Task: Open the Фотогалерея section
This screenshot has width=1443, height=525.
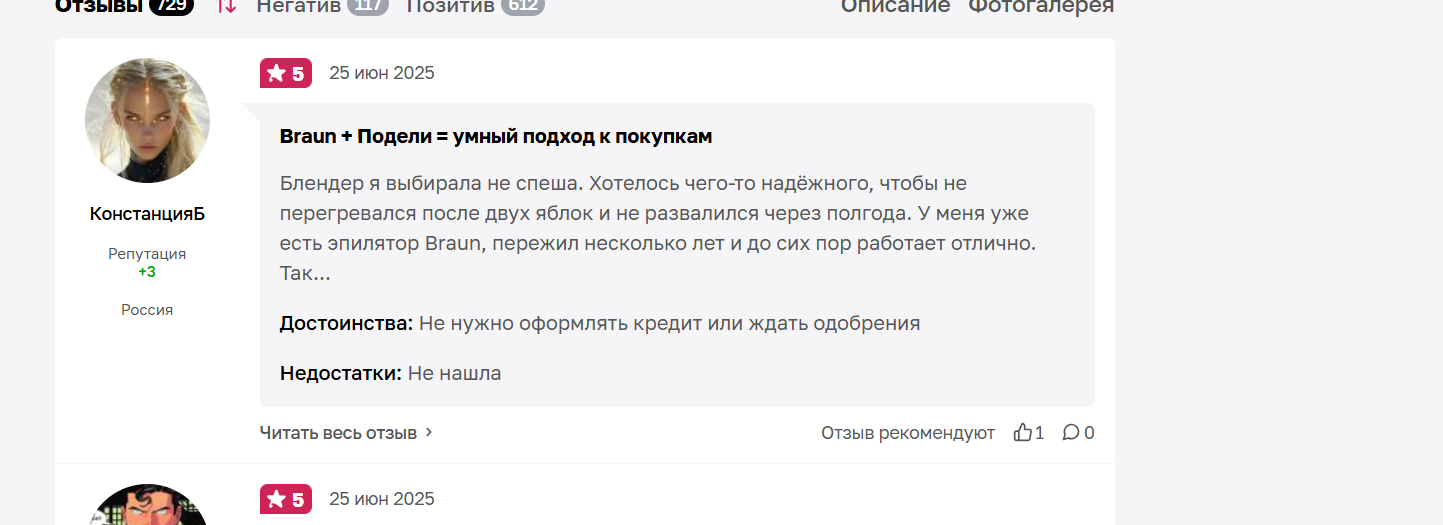Action: (1040, 6)
